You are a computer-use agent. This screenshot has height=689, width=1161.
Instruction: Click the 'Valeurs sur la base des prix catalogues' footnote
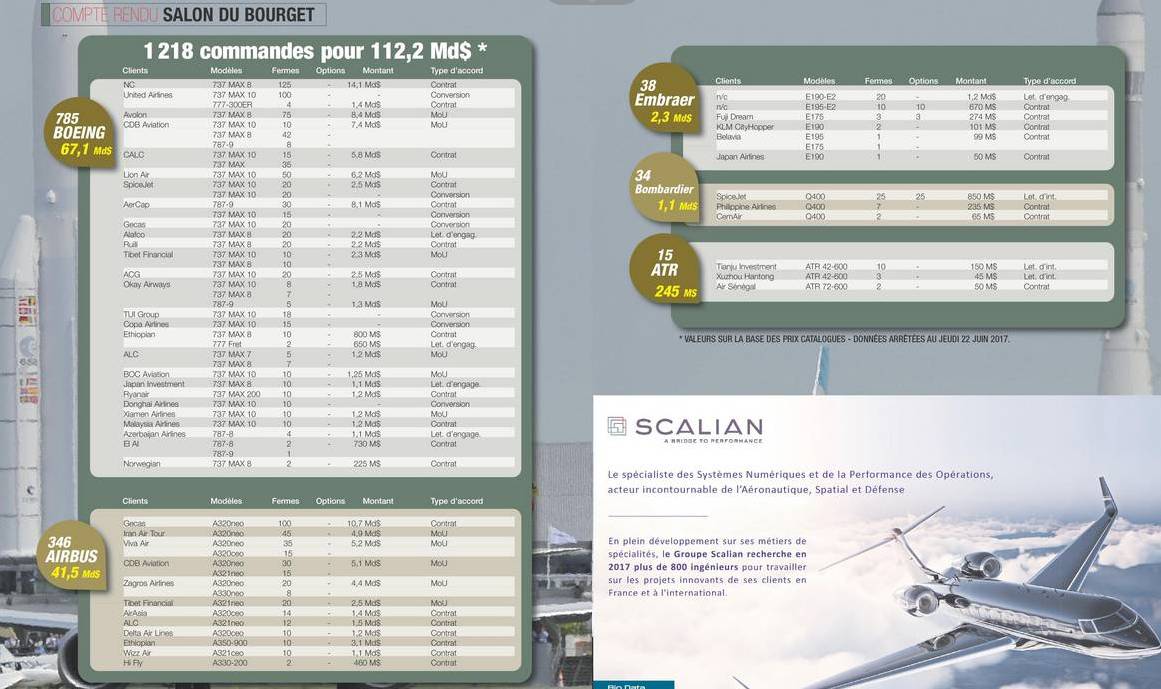click(x=844, y=339)
